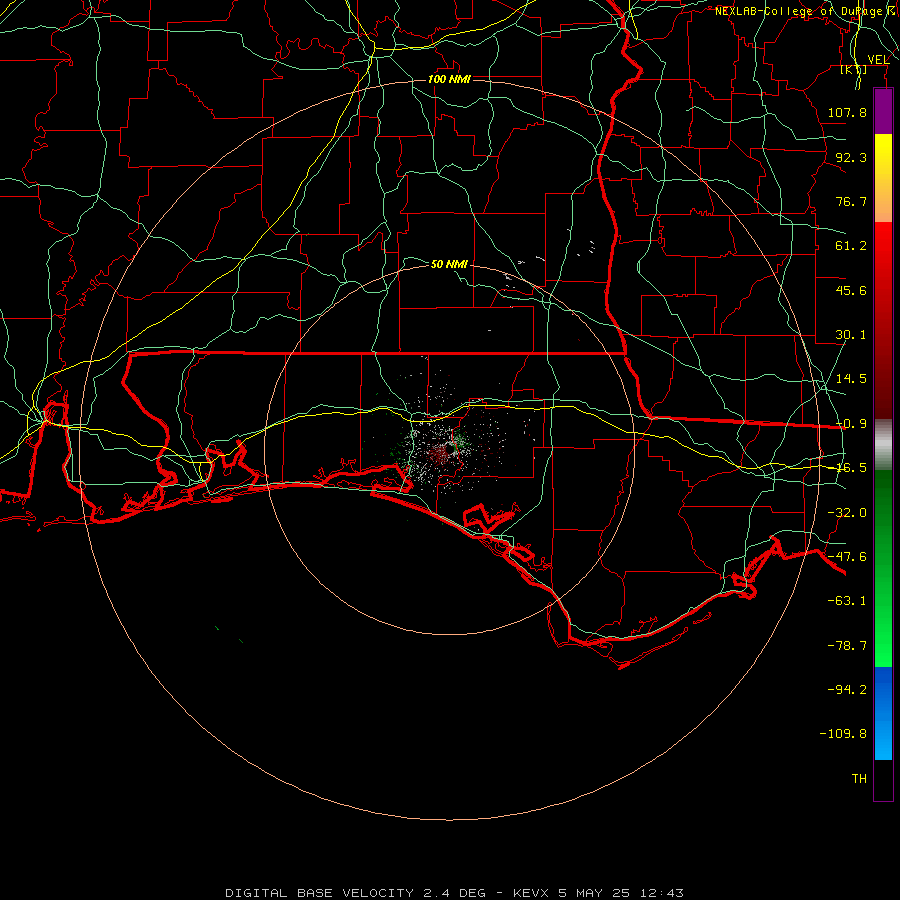This screenshot has height=900, width=900.
Task: Select the 92.3 scale value
Action: 851,157
